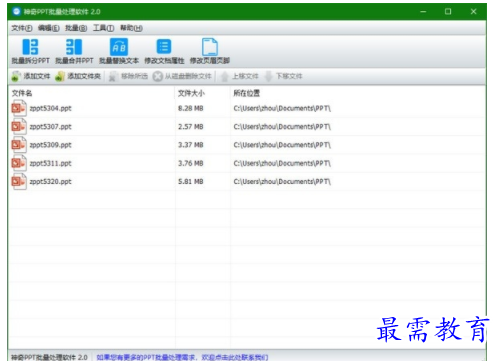The height and width of the screenshot is (361, 498).
Task: Click the 3.37 MB size cell
Action: pos(191,145)
